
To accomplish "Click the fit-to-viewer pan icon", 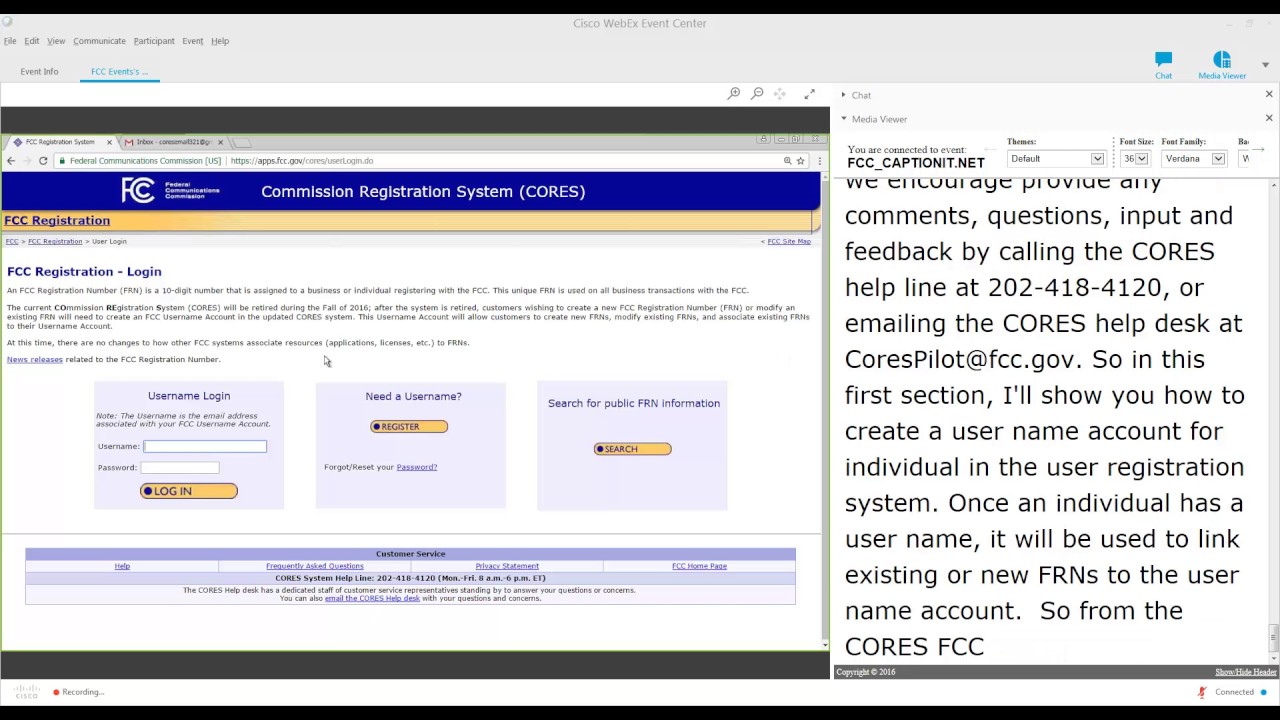I will tap(780, 94).
